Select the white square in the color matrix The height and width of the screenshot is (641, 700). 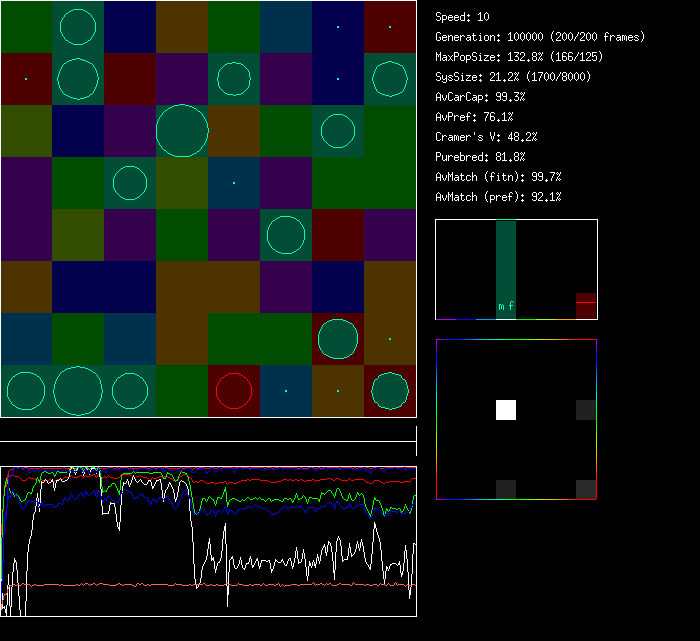(506, 410)
